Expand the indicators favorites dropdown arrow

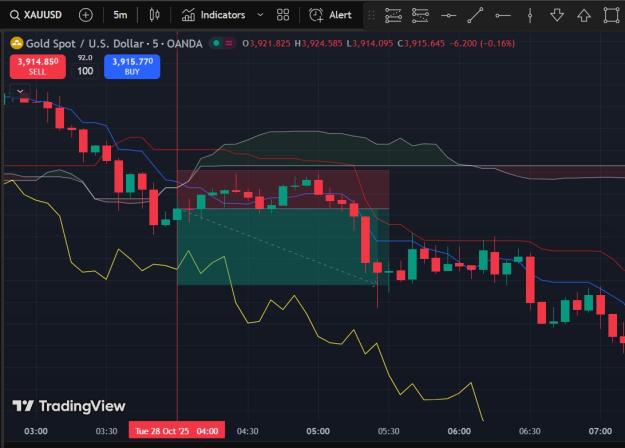tap(260, 15)
